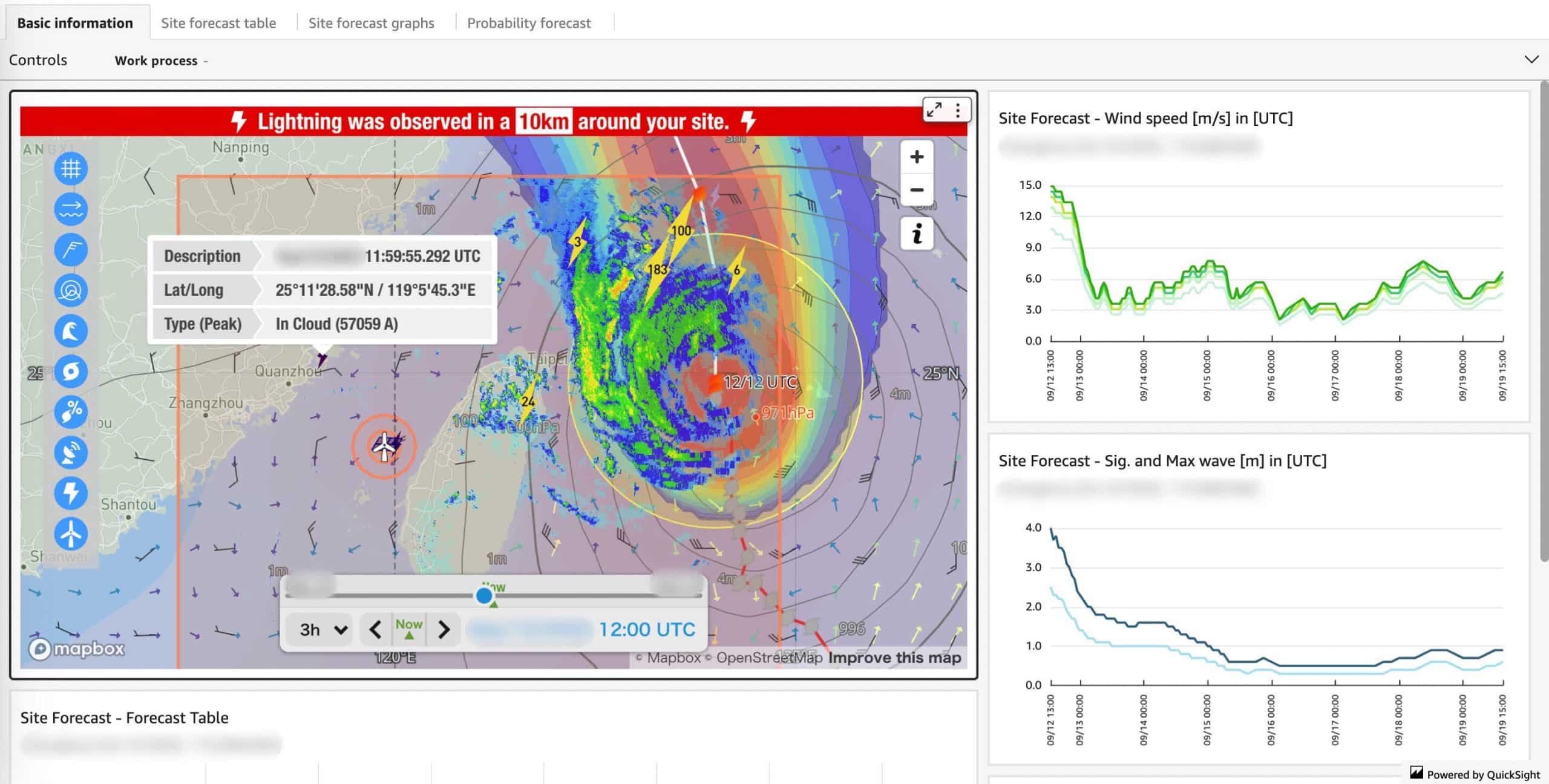Open the map visual options menu
This screenshot has height=784, width=1549.
(x=958, y=110)
